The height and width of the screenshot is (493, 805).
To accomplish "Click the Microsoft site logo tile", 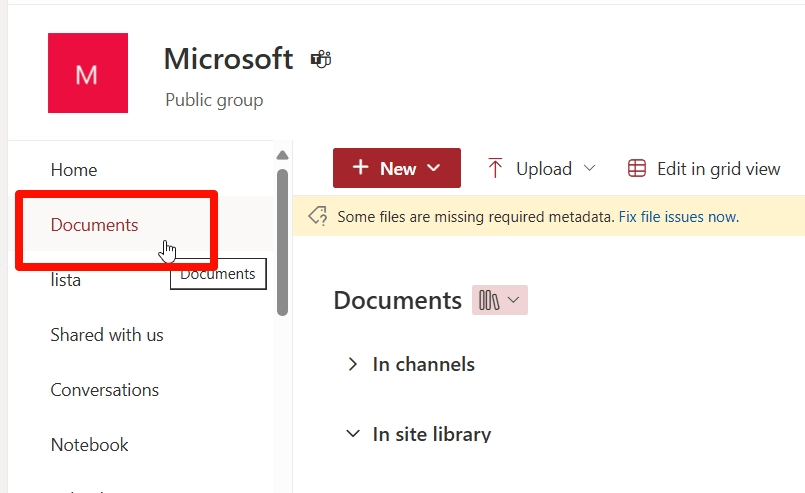I will [x=88, y=73].
